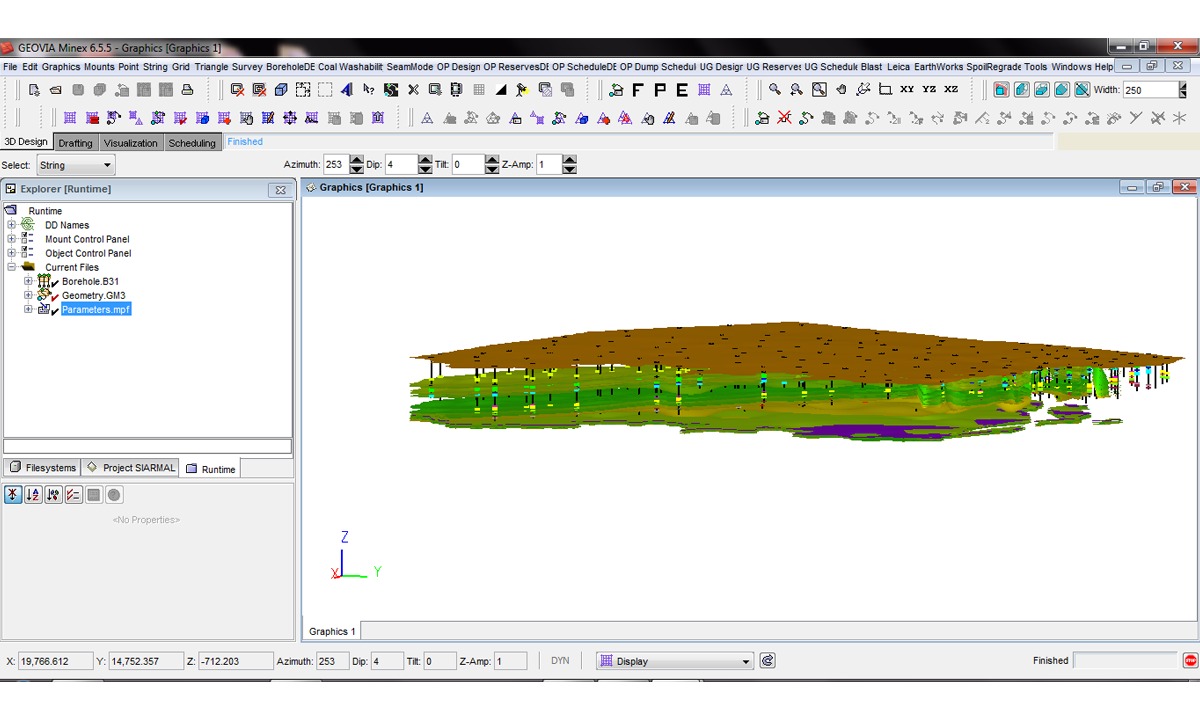Click the zoom window icon in toolbar
The width and height of the screenshot is (1200, 720).
point(819,89)
